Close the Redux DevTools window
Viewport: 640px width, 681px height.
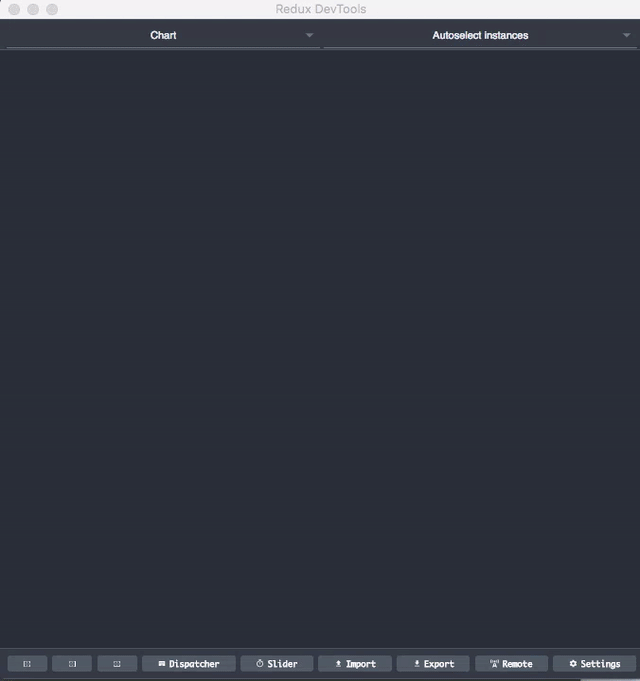pos(14,9)
